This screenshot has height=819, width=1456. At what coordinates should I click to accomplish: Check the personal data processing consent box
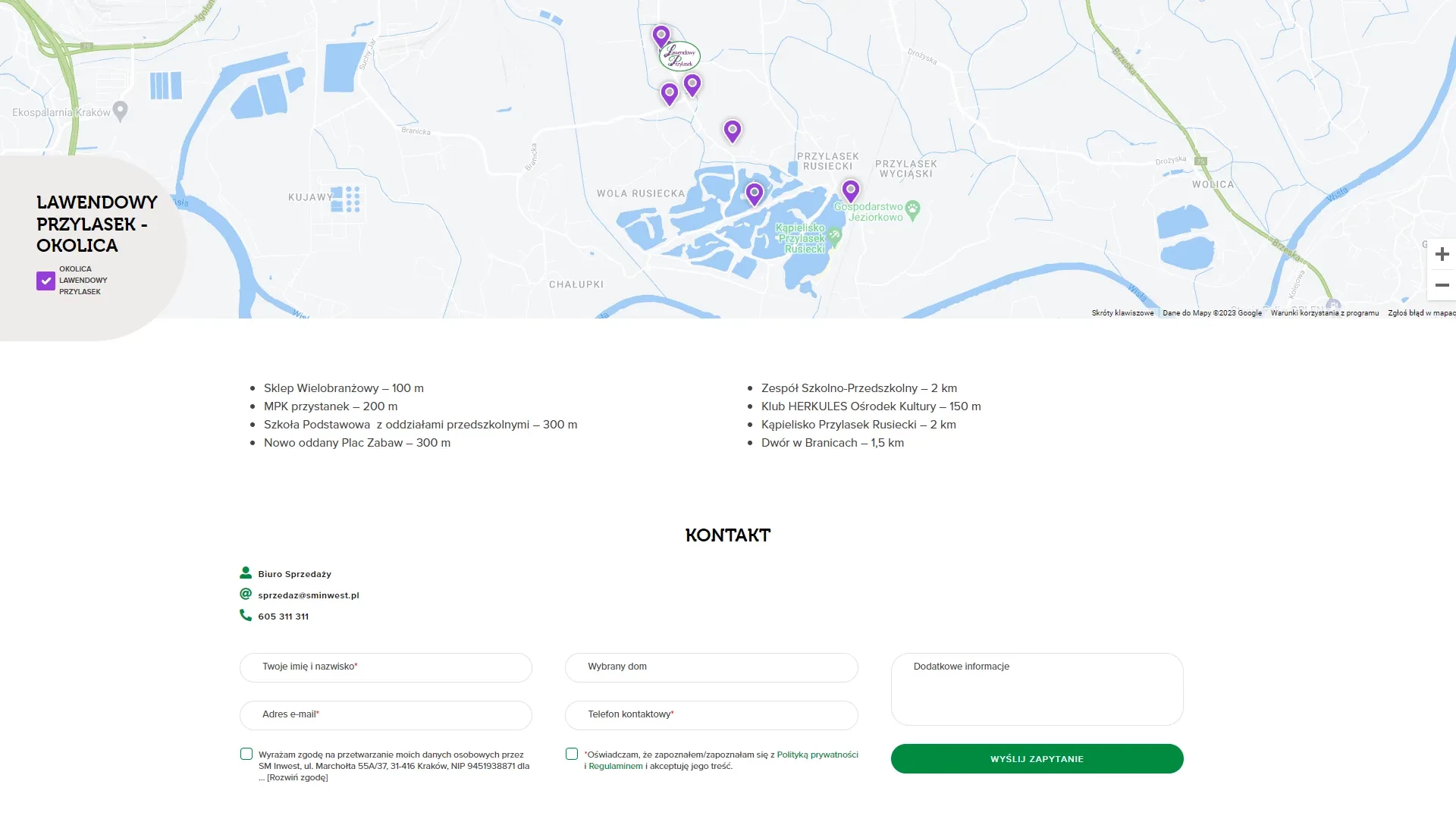click(246, 754)
